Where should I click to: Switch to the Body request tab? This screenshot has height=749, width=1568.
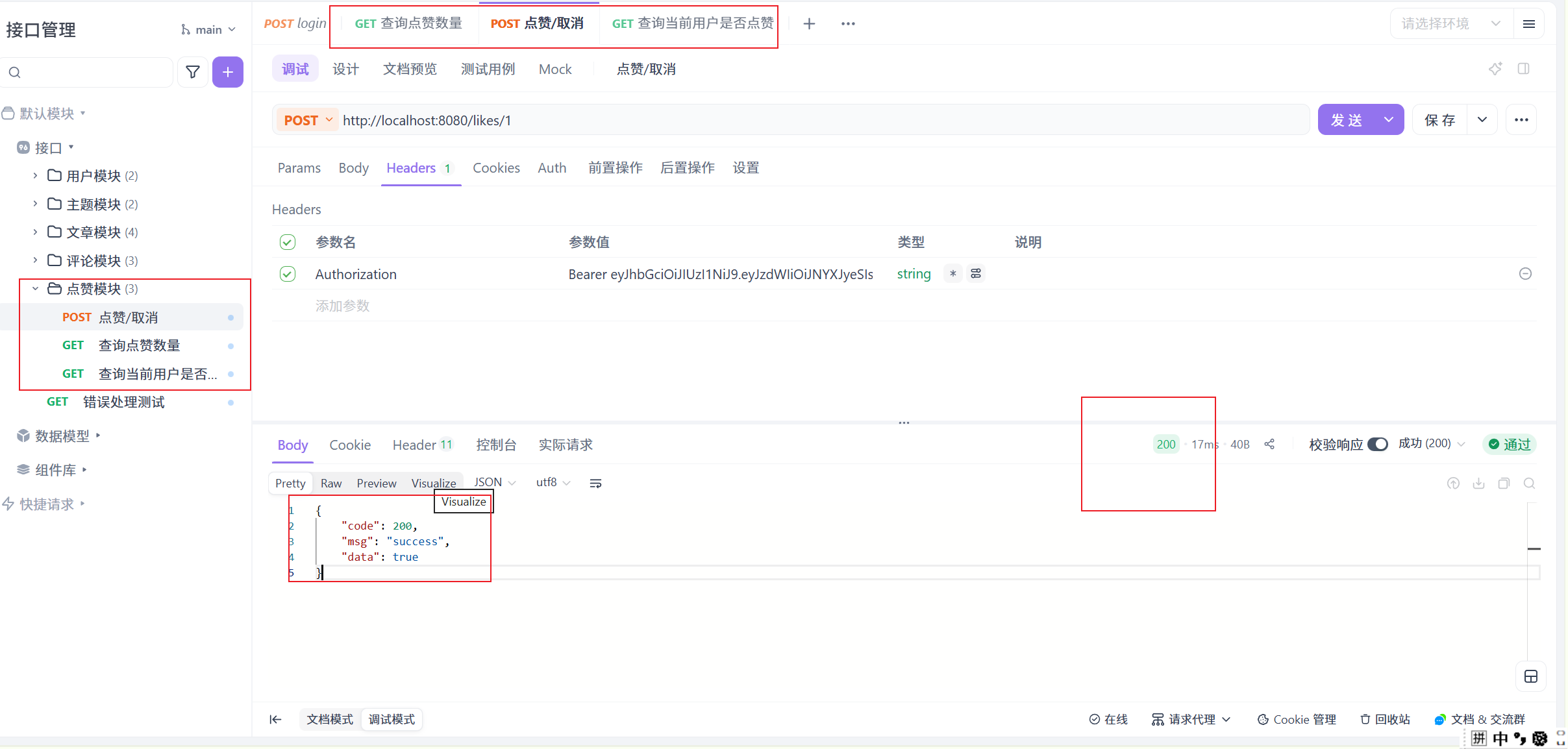353,168
